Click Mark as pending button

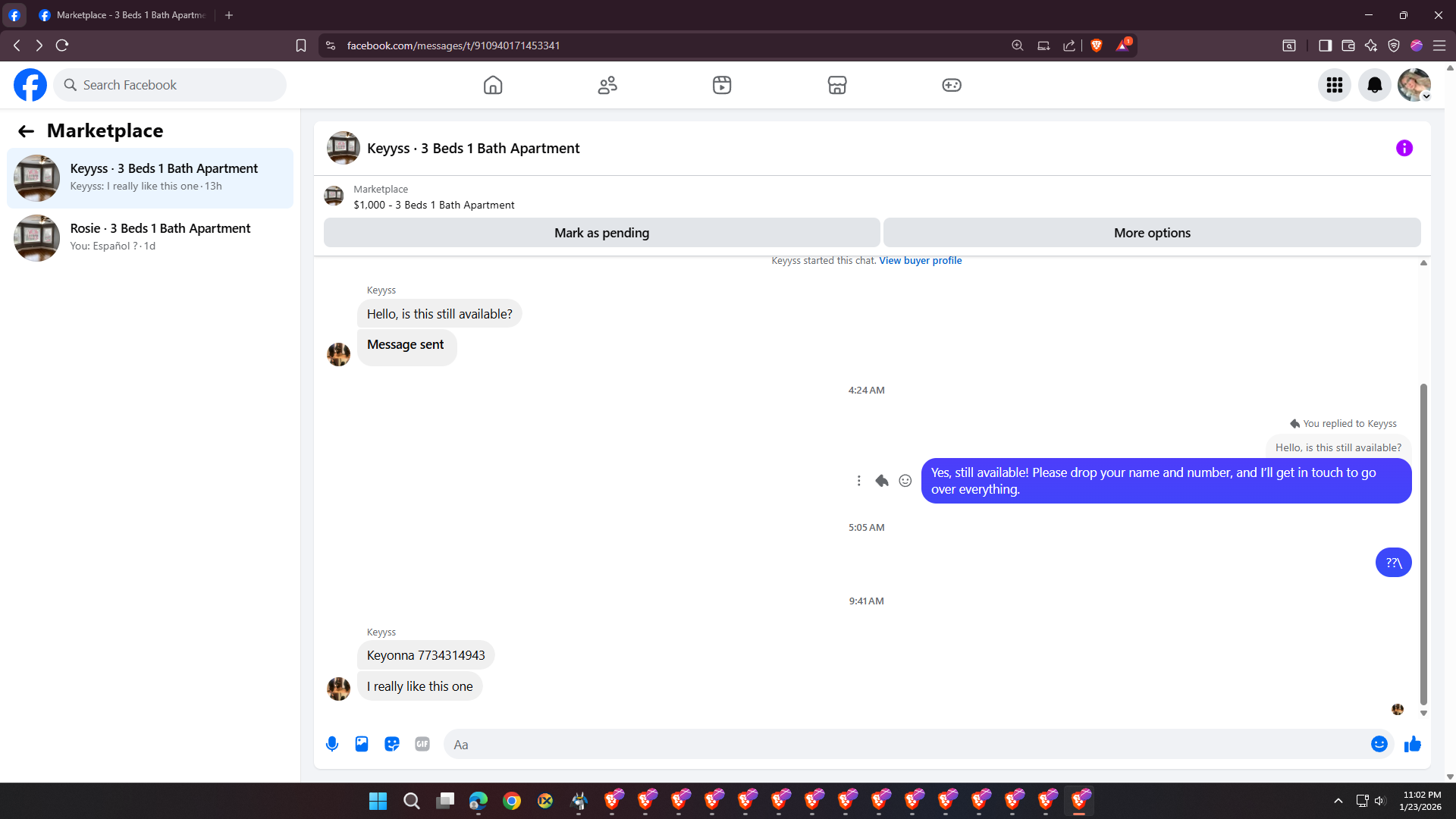click(x=601, y=233)
